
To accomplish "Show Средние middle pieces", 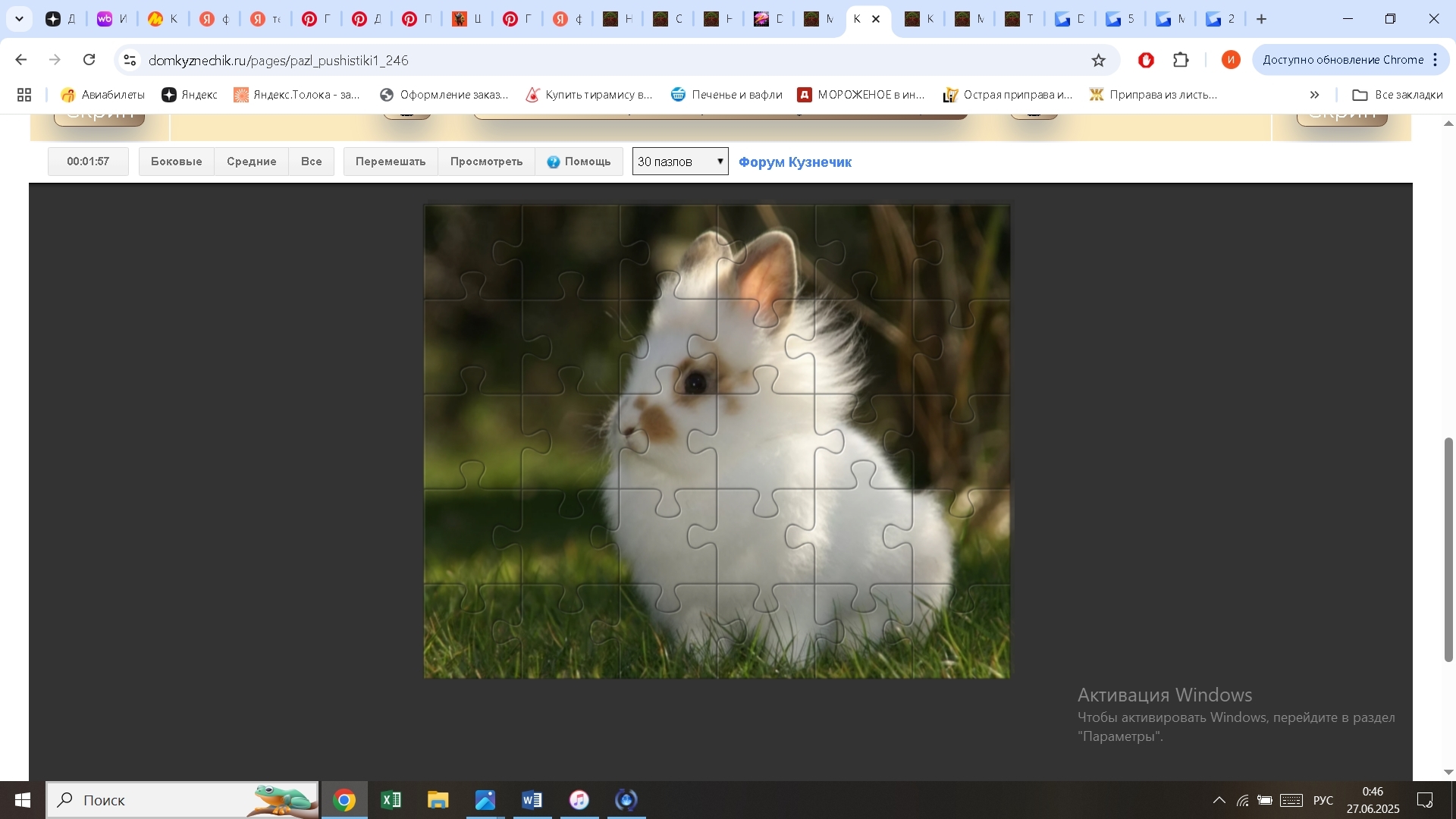I will pyautogui.click(x=252, y=162).
